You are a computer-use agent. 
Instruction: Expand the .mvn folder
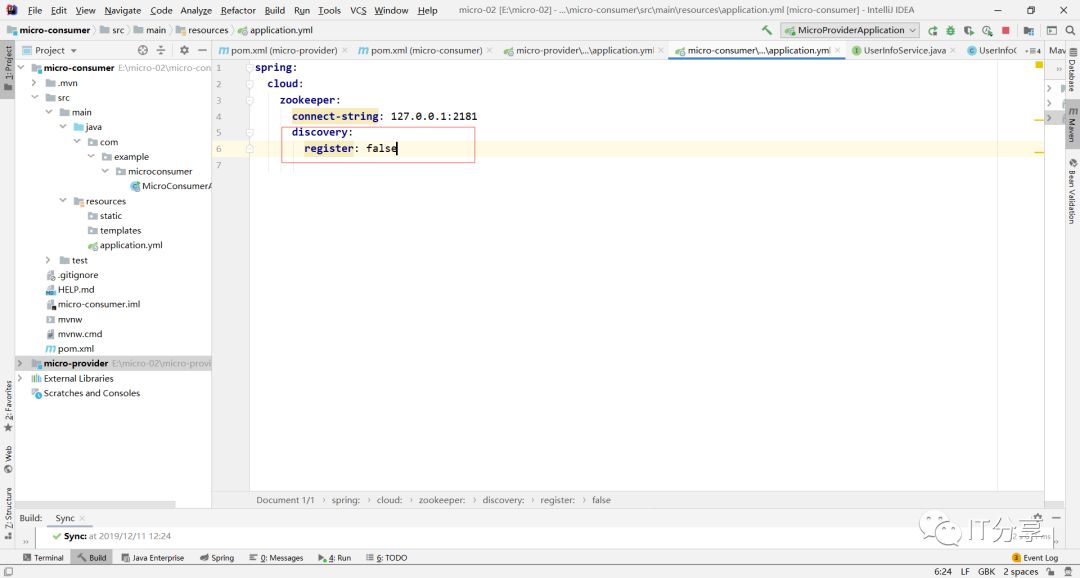pyautogui.click(x=34, y=83)
